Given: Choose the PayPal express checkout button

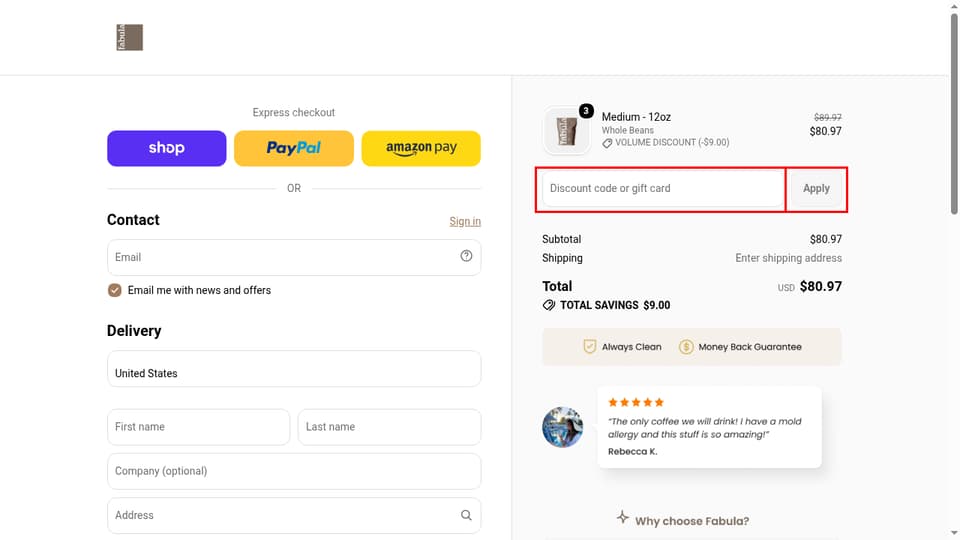Looking at the screenshot, I should tap(294, 148).
